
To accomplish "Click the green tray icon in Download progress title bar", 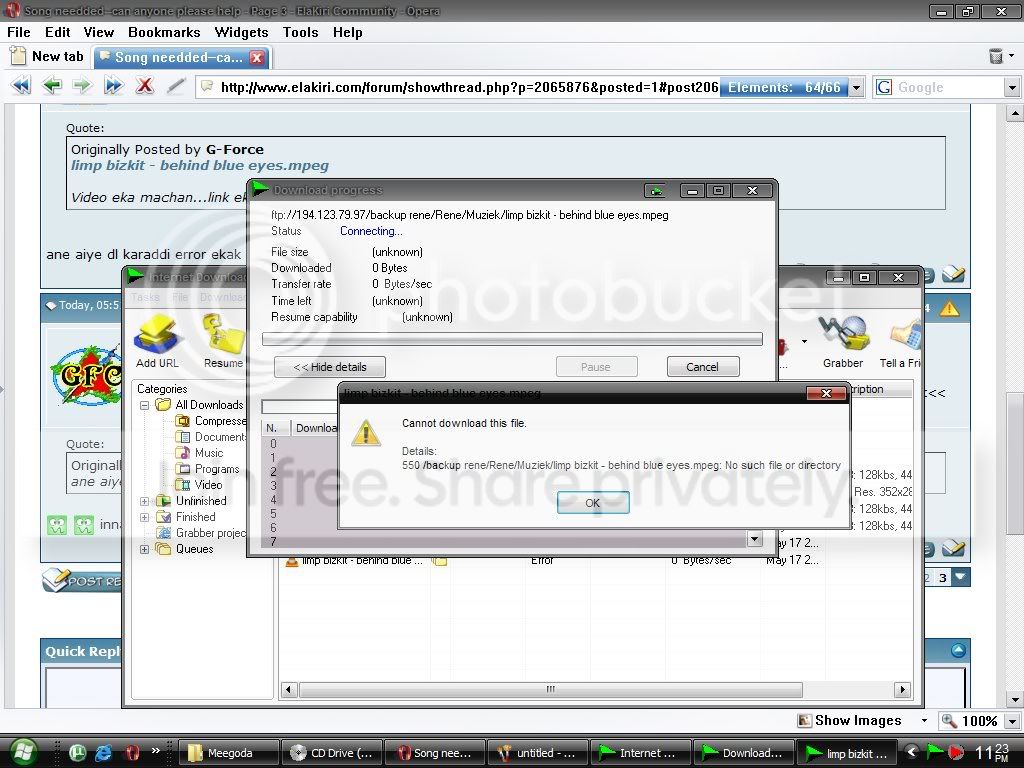I will click(656, 191).
